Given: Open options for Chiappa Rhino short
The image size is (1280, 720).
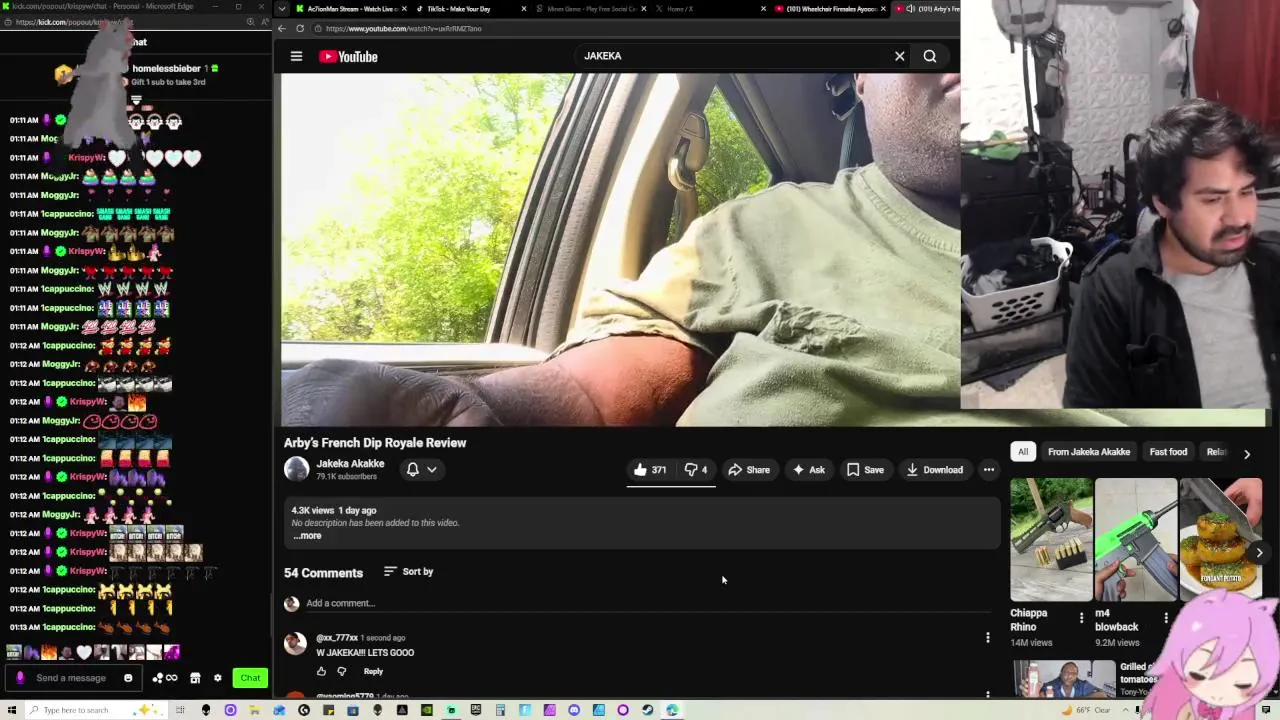Looking at the screenshot, I should point(1081,619).
